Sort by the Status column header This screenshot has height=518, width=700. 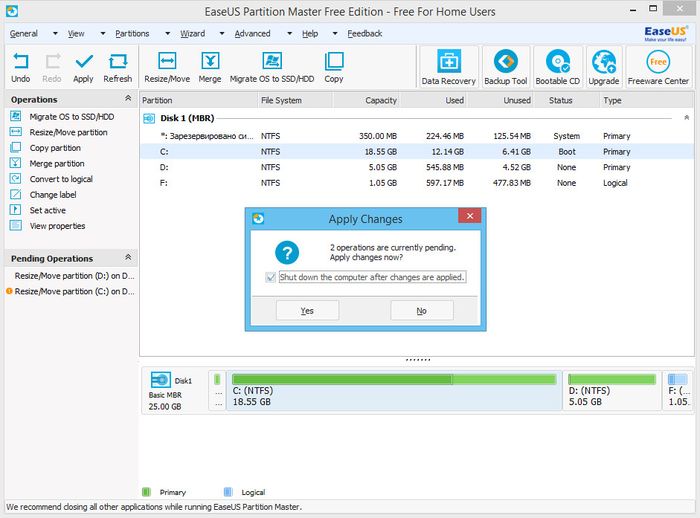[566, 100]
